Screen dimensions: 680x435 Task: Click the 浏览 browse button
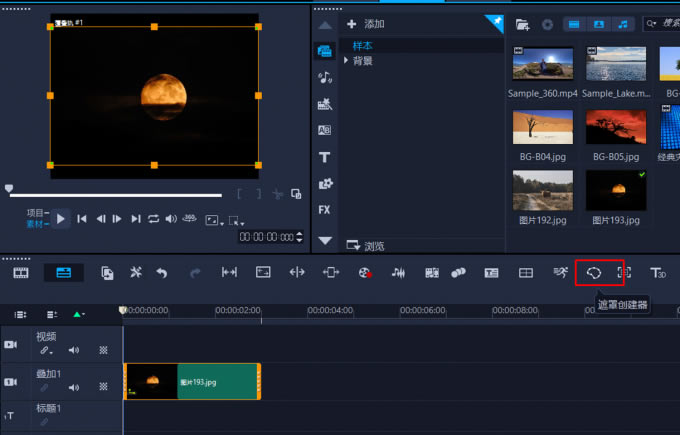pos(365,245)
